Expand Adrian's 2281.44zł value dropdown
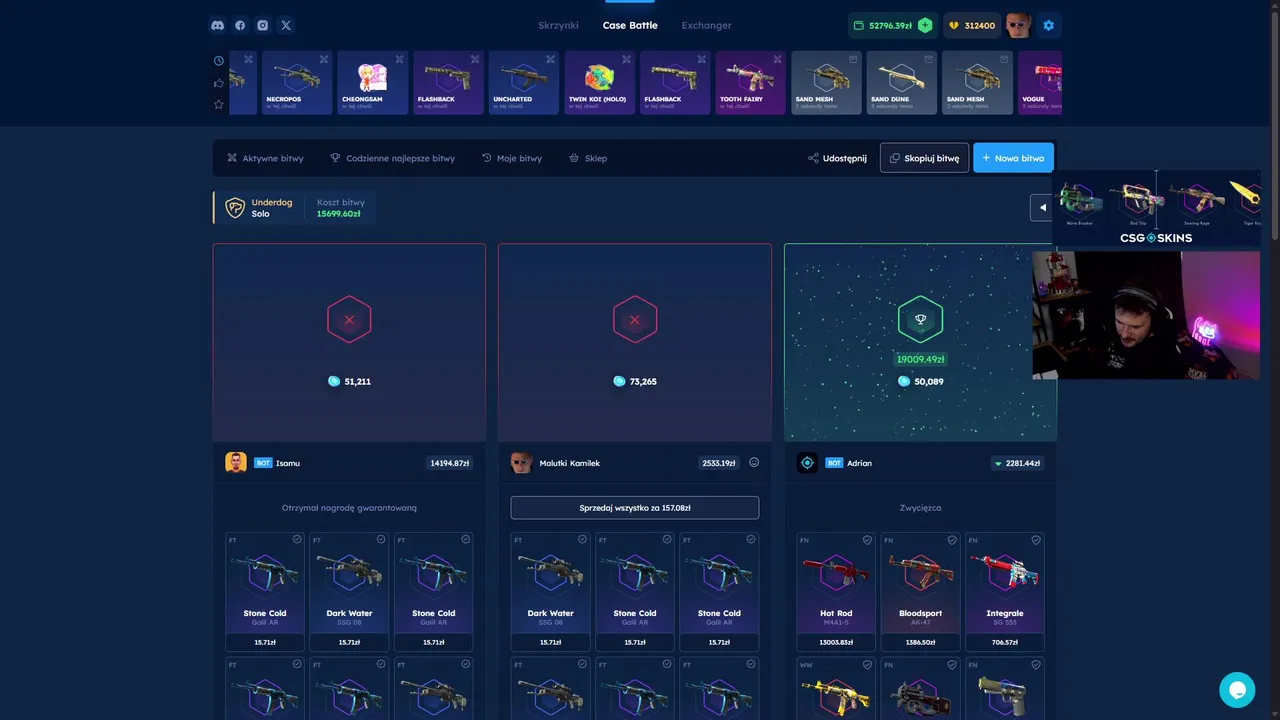The height and width of the screenshot is (720, 1280). [1017, 463]
